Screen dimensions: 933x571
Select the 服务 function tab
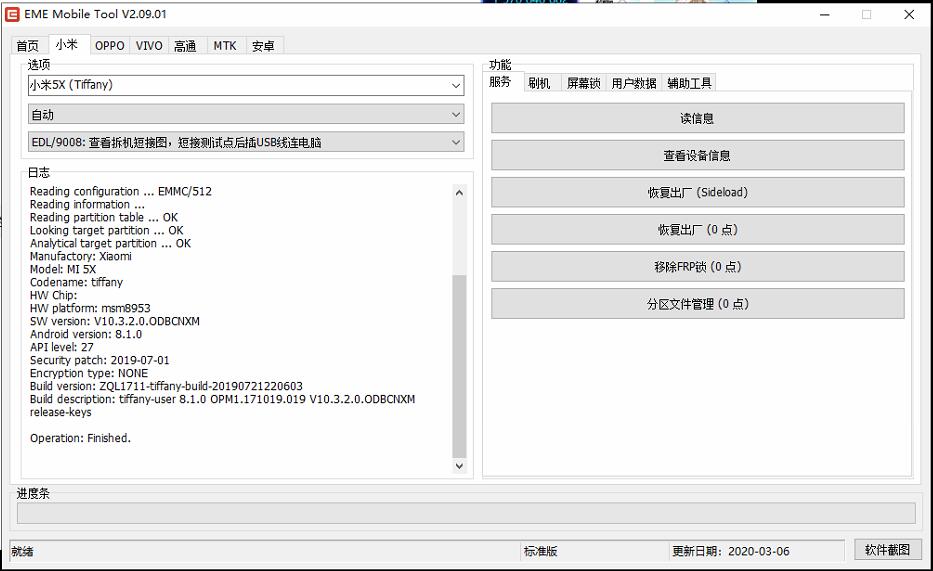pos(500,82)
